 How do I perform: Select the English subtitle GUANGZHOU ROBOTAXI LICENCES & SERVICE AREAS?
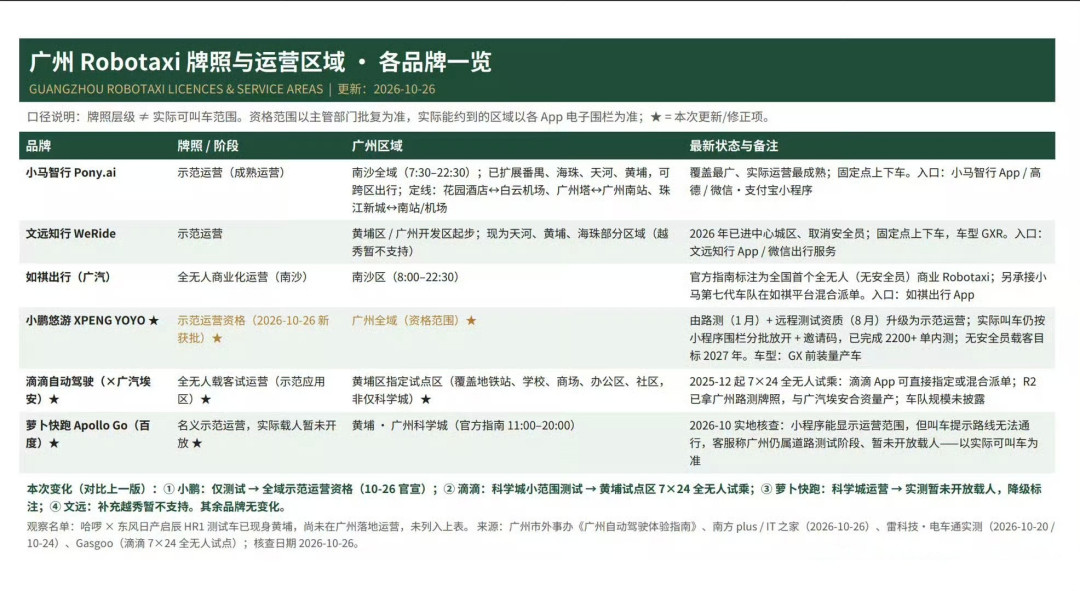[x=176, y=90]
